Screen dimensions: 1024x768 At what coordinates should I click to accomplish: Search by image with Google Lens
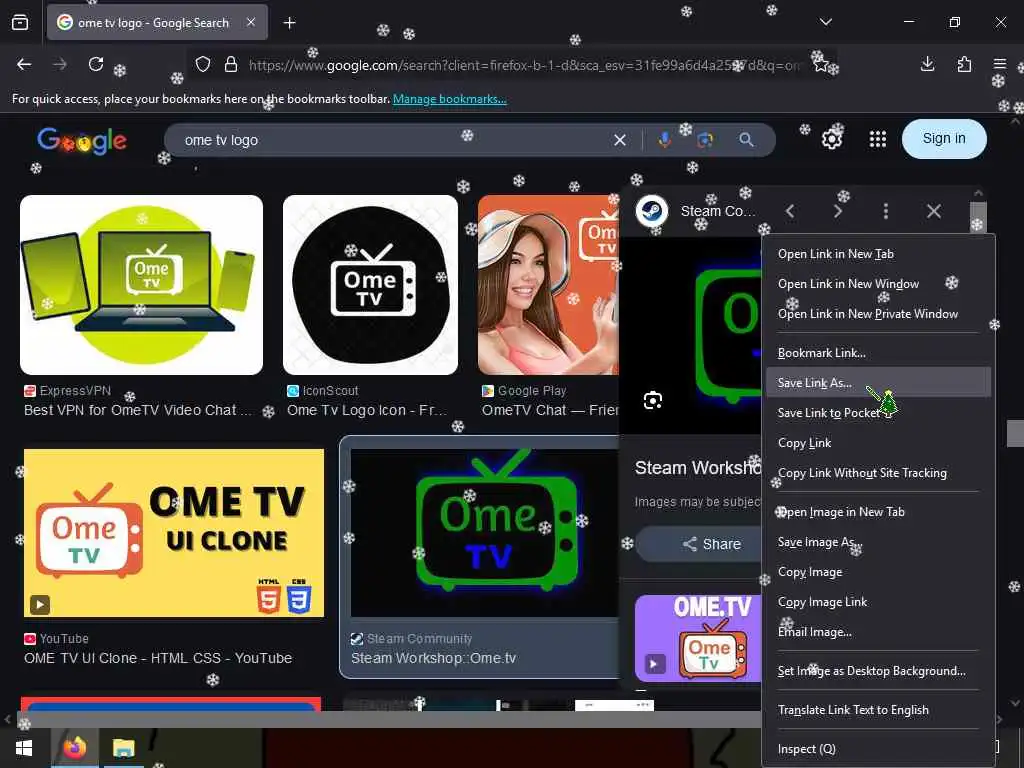pyautogui.click(x=705, y=140)
